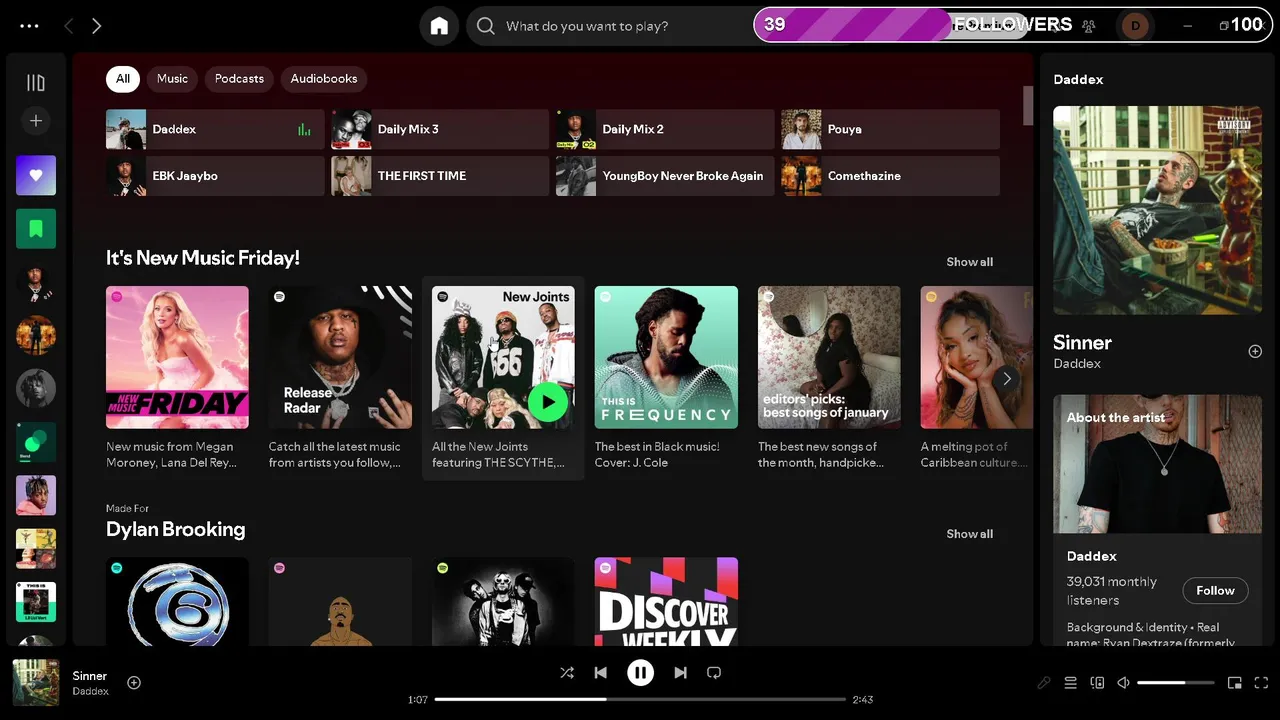The image size is (1280, 720).
Task: Follow Daddex artist button
Action: (1215, 591)
